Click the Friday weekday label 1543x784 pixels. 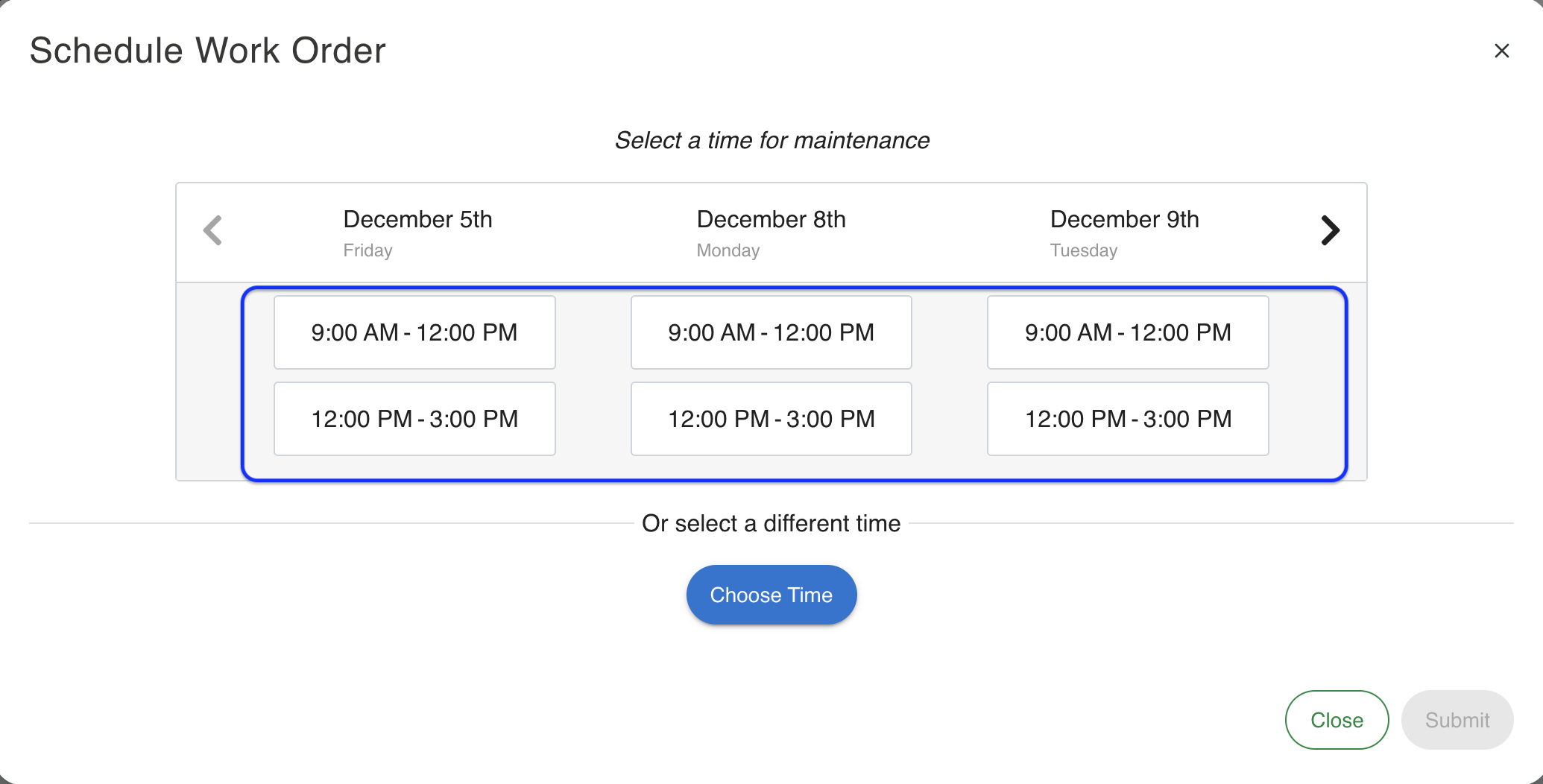pos(367,250)
